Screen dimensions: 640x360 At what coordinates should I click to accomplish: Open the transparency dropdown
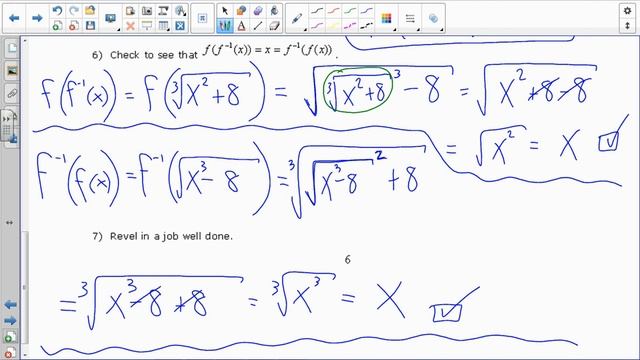click(x=433, y=18)
